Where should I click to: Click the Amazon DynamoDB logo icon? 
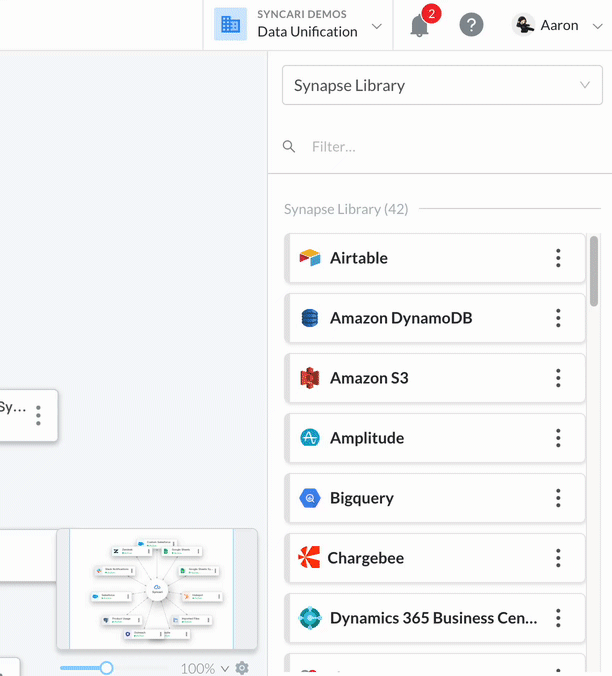point(309,318)
